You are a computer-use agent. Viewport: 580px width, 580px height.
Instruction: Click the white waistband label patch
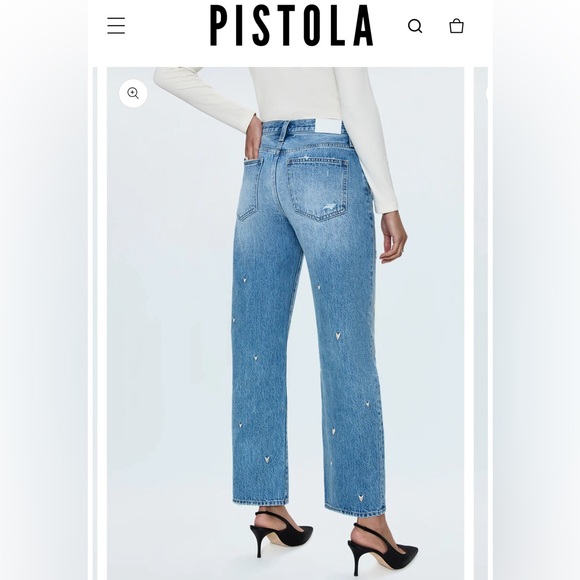click(328, 130)
